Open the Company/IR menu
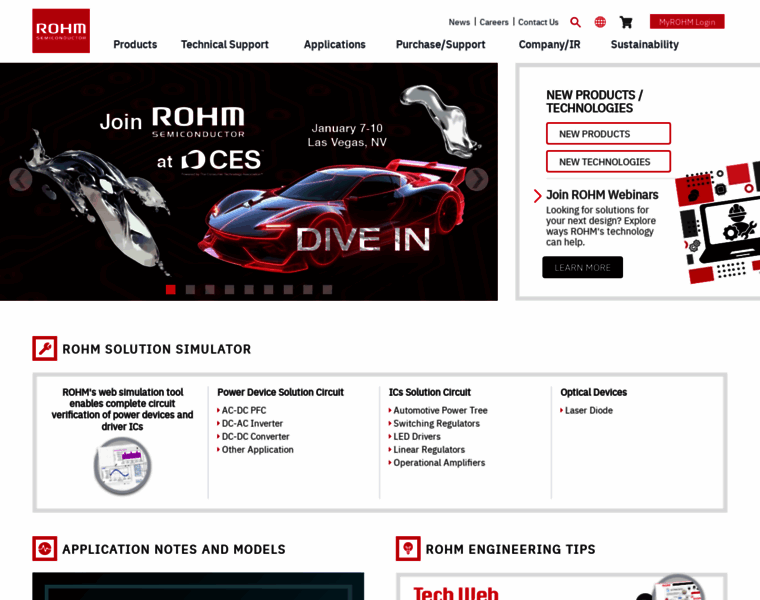760x600 pixels. pos(550,45)
